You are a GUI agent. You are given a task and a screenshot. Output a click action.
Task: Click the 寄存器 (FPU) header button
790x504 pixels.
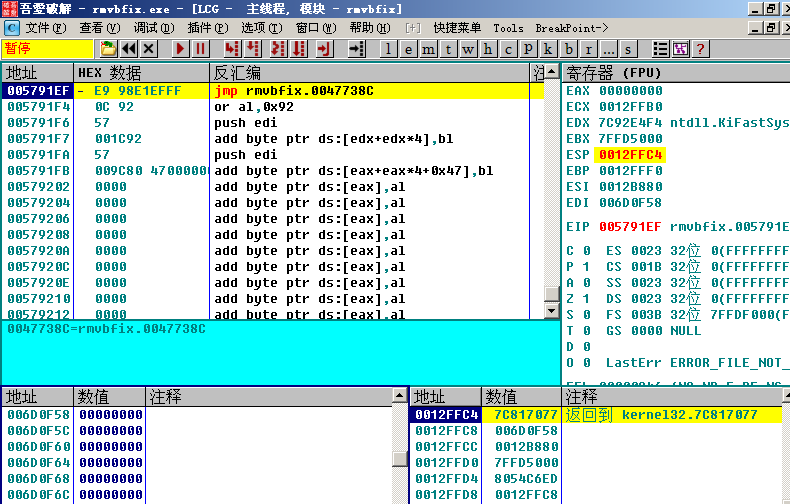point(675,73)
